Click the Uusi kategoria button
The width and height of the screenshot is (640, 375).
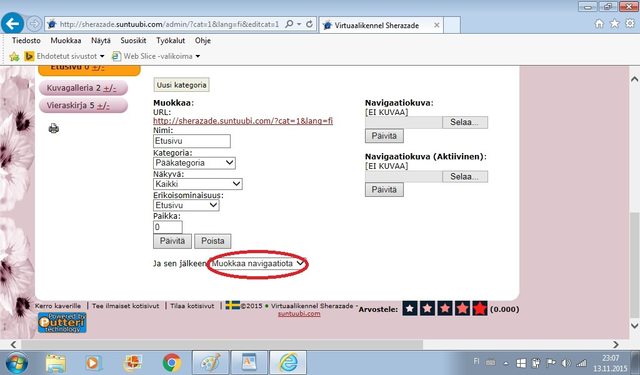(182, 85)
